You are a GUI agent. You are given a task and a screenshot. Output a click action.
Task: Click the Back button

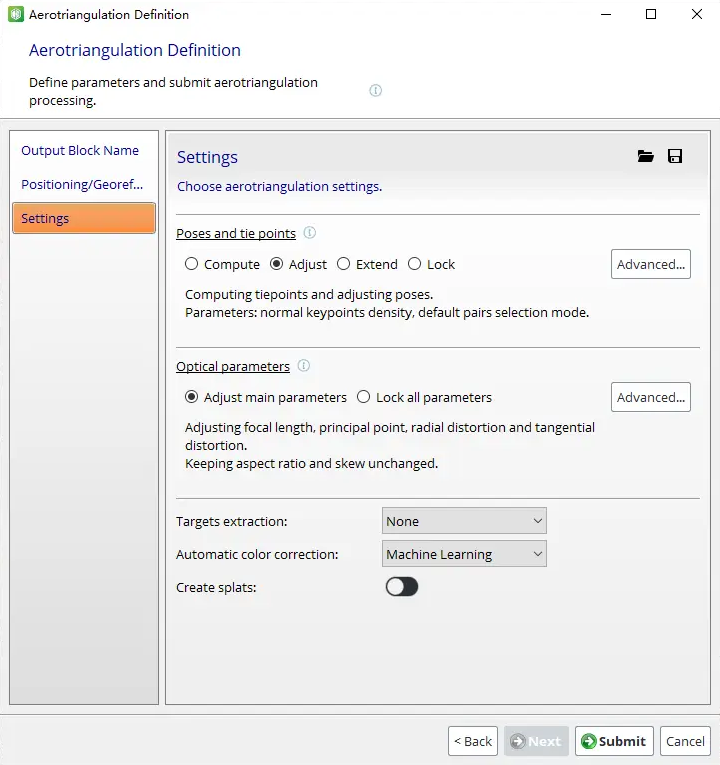pos(473,741)
